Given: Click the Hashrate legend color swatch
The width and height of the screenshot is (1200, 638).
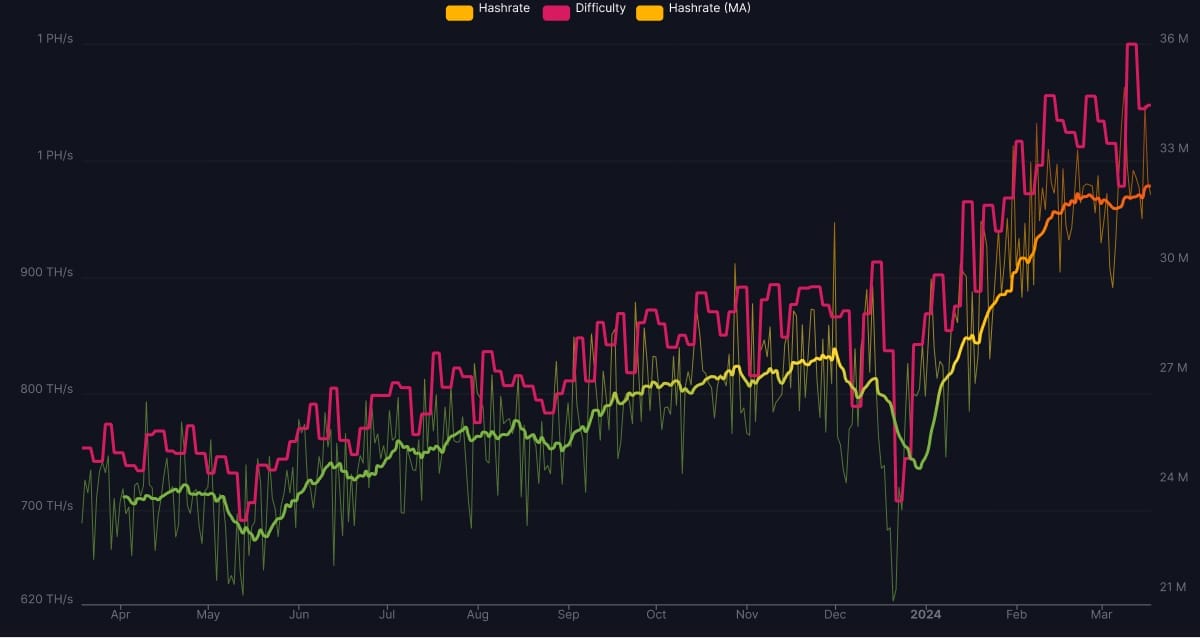Looking at the screenshot, I should (x=459, y=12).
